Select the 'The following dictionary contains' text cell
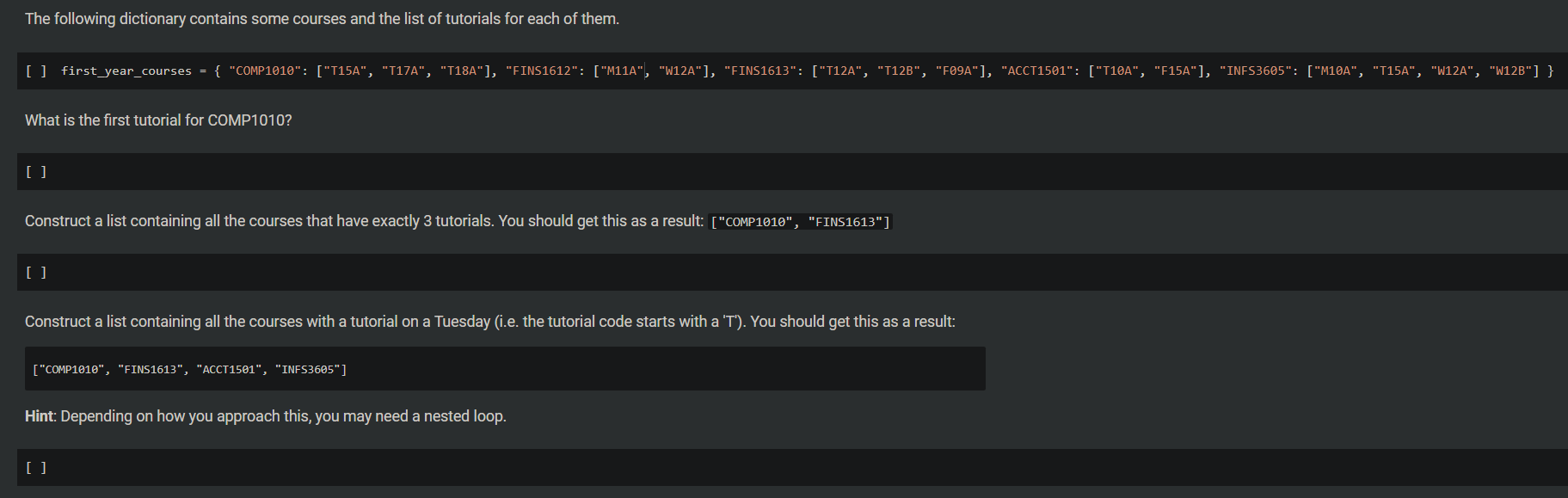Viewport: 1568px width, 498px height. (x=322, y=19)
